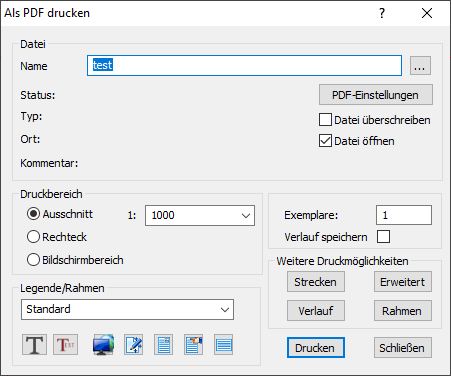Viewport: 451px width, 376px height.
Task: Choose the 'Bildschirmbereich' print area option
Action: pyautogui.click(x=33, y=260)
